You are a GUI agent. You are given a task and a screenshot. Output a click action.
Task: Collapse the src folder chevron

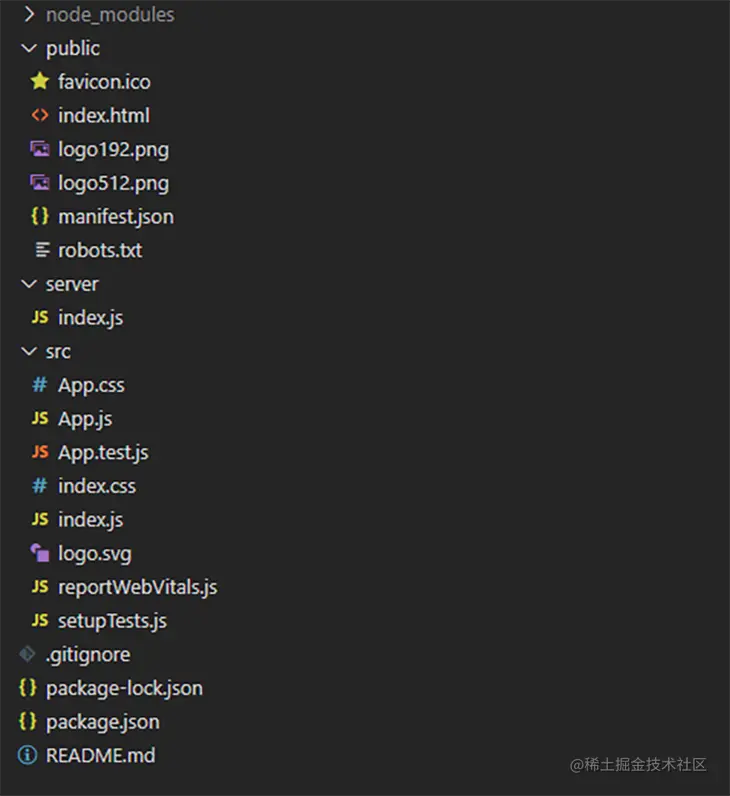click(29, 351)
